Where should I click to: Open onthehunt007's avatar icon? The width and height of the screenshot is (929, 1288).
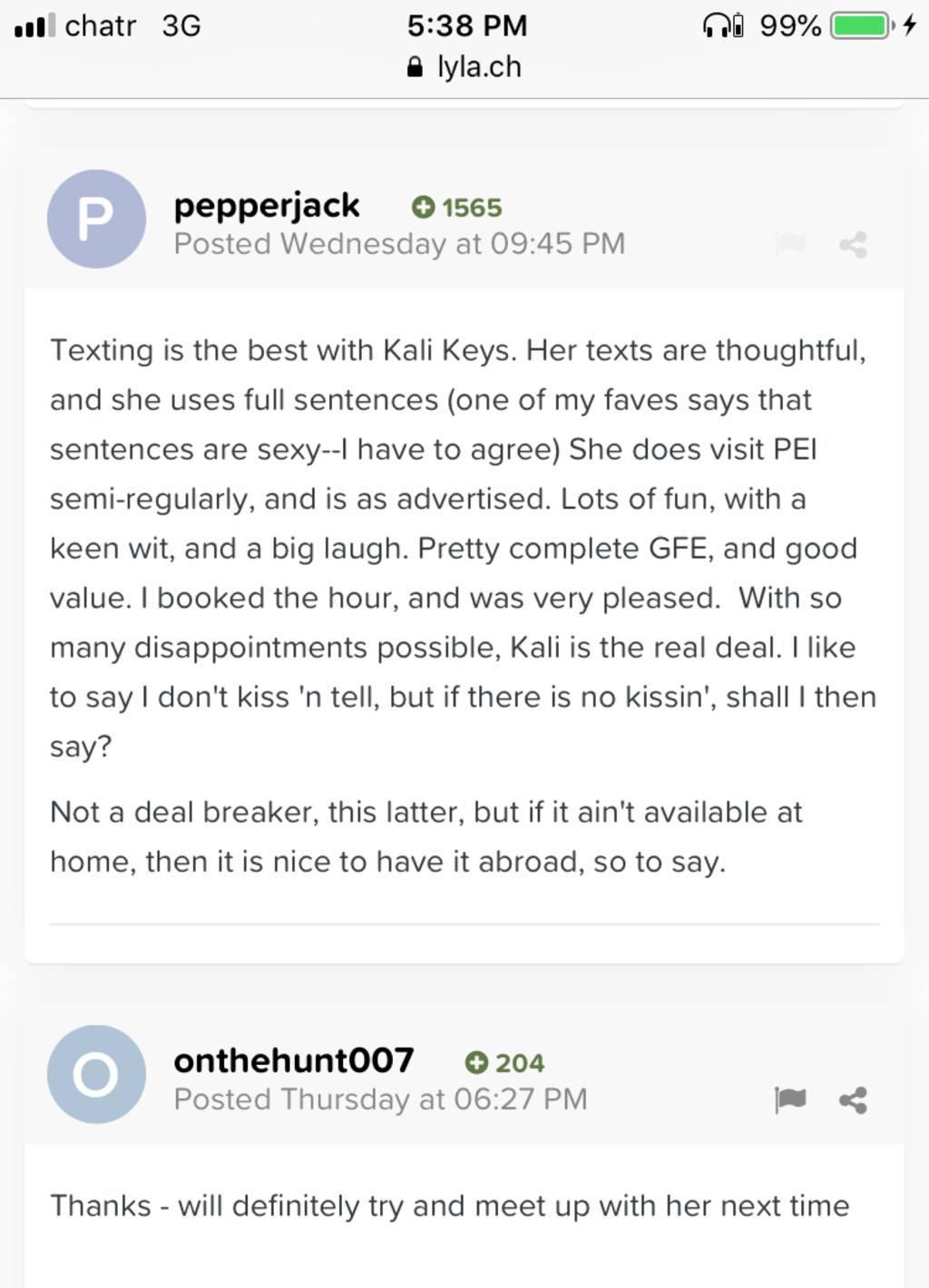point(96,1074)
